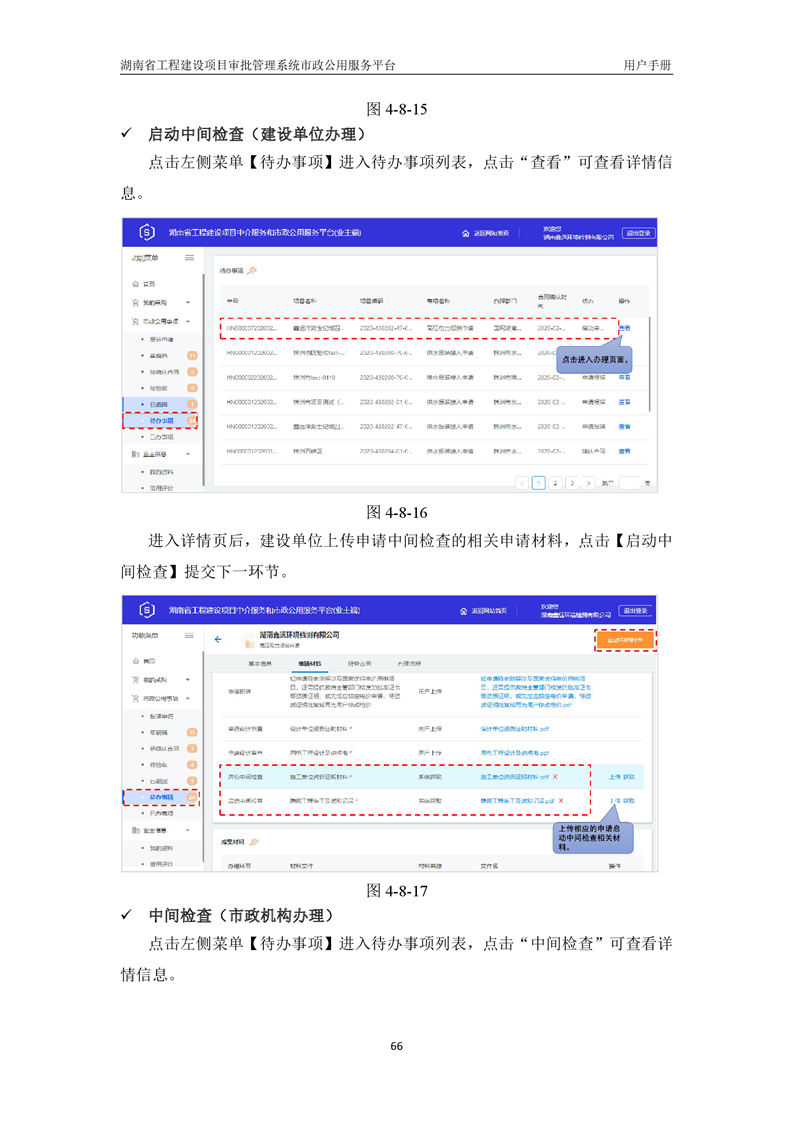Expand 我的采购 chevron in Figure 4-8-16 sidebar
This screenshot has width=793, height=1122.
point(188,303)
